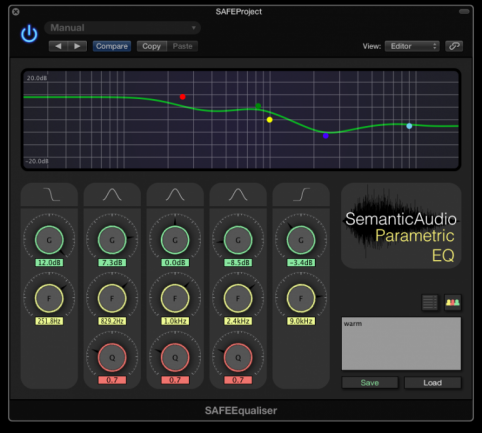Viewport: 482px width, 433px height.
Task: Click the 1.0kHz frequency value field
Action: (x=175, y=321)
